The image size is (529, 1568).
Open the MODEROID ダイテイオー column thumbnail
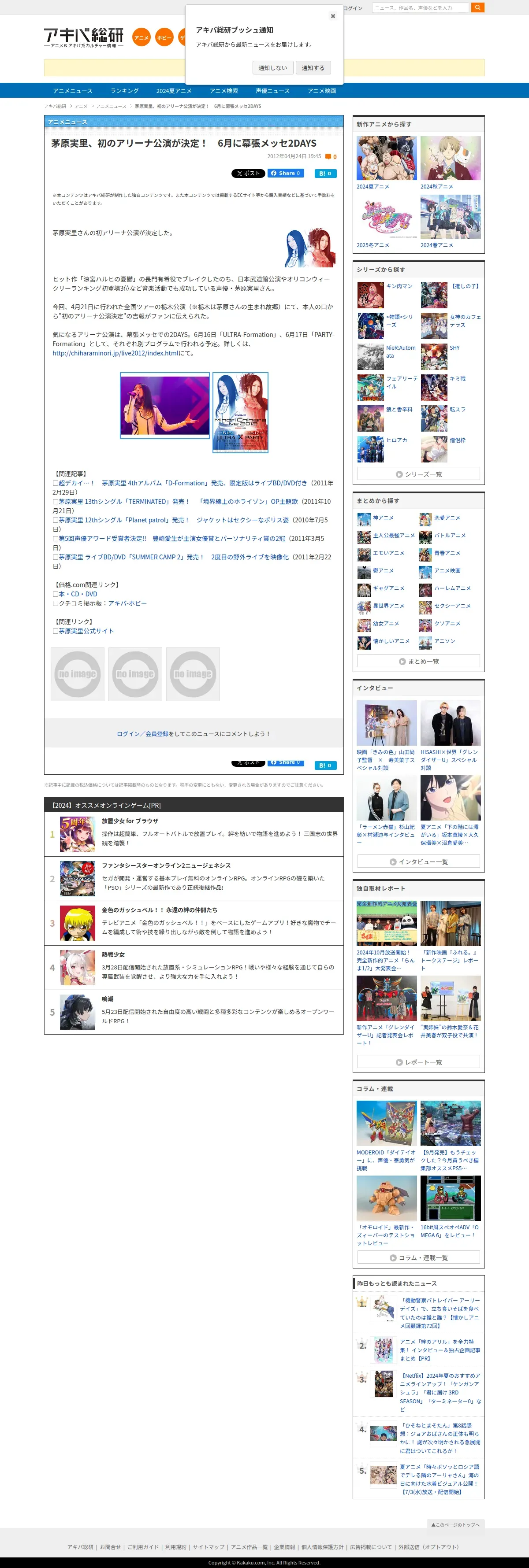click(x=386, y=1124)
